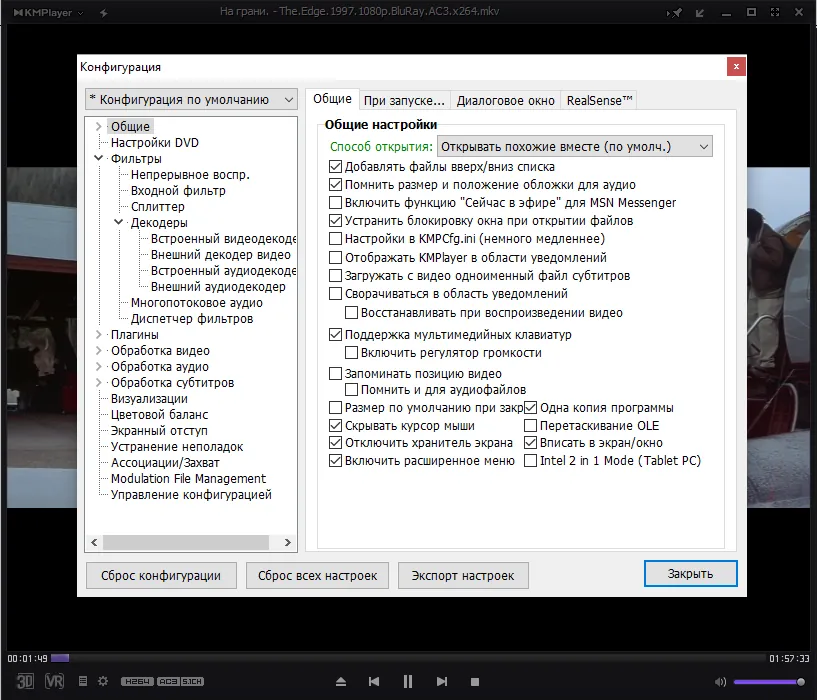
Task: Skip to next track
Action: pos(442,681)
